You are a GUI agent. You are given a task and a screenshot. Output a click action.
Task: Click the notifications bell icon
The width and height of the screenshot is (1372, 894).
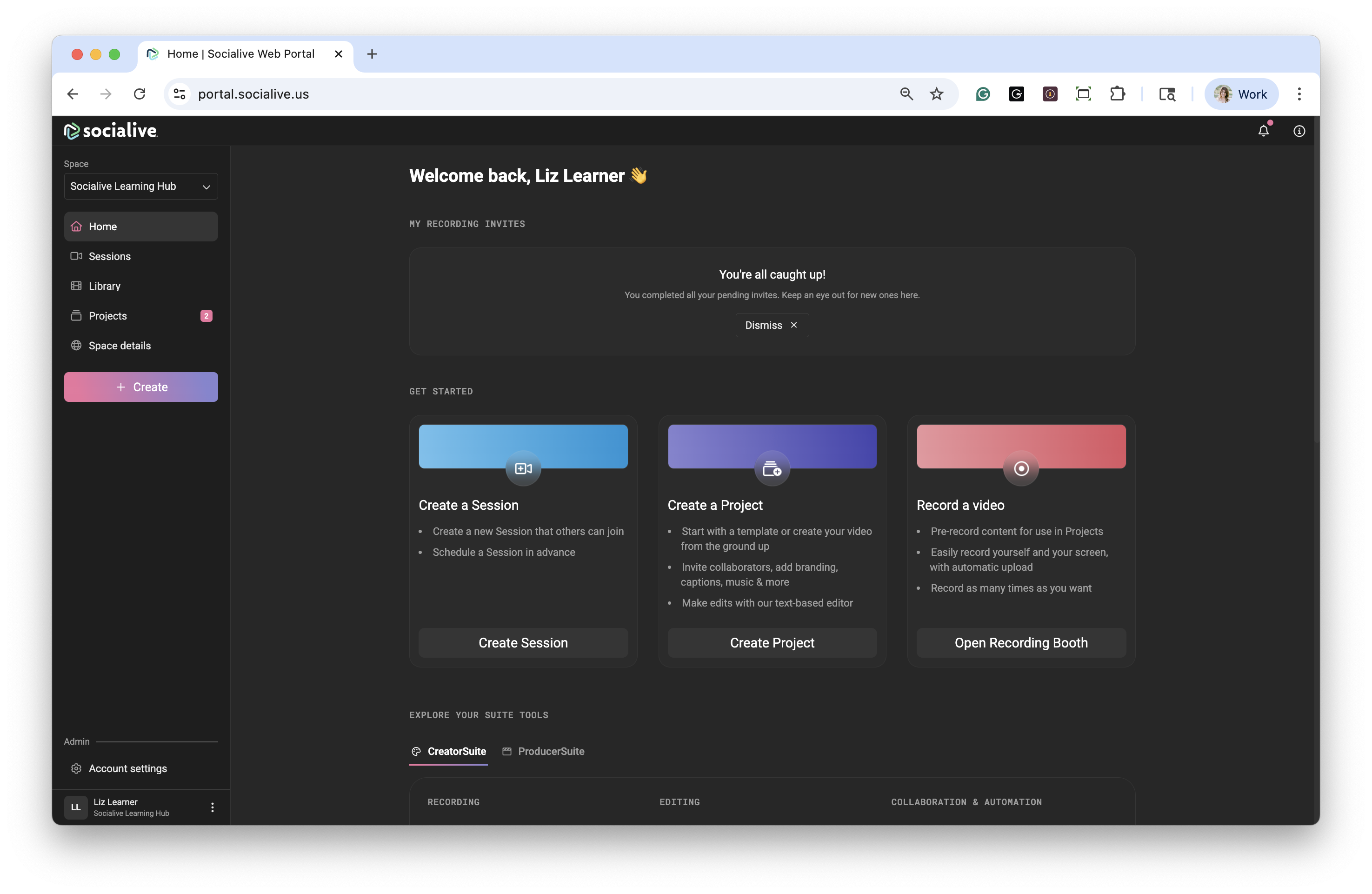1263,131
